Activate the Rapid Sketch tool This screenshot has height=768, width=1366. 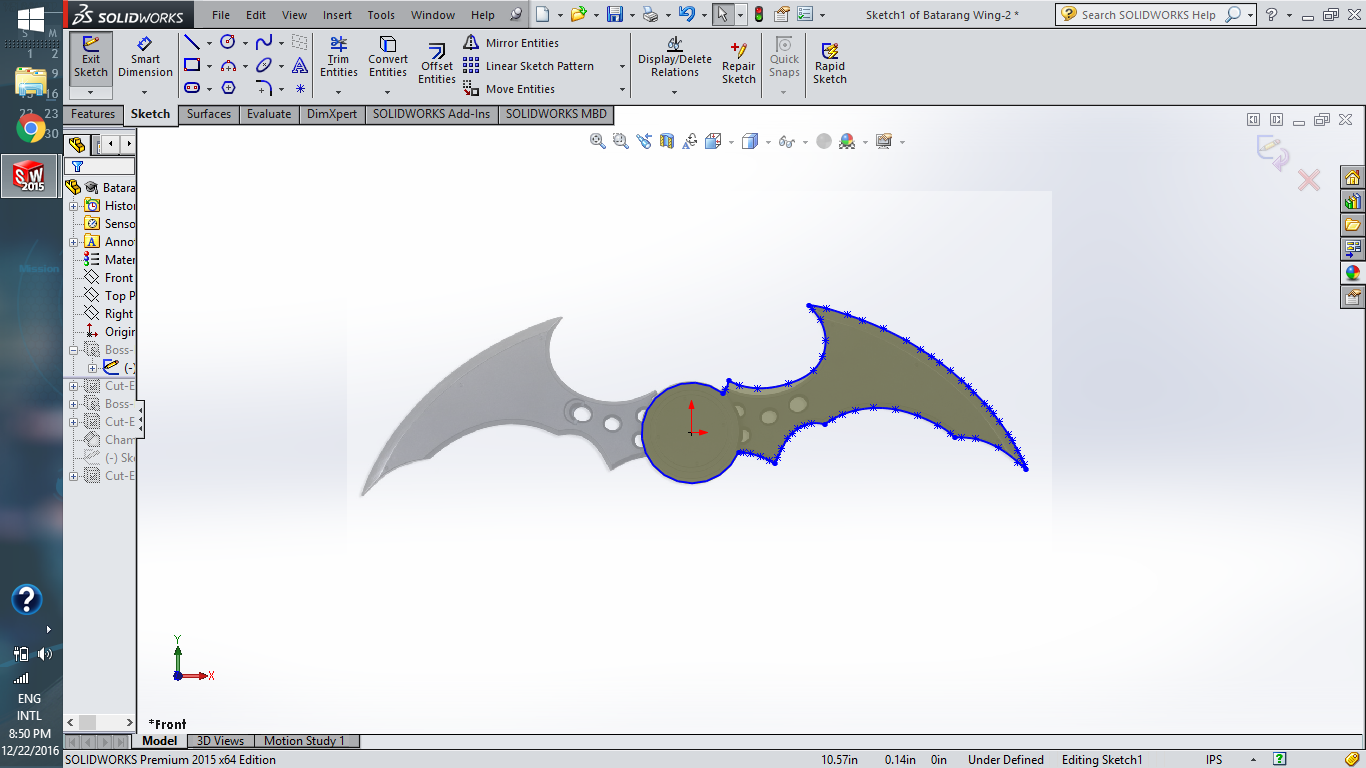pos(830,64)
